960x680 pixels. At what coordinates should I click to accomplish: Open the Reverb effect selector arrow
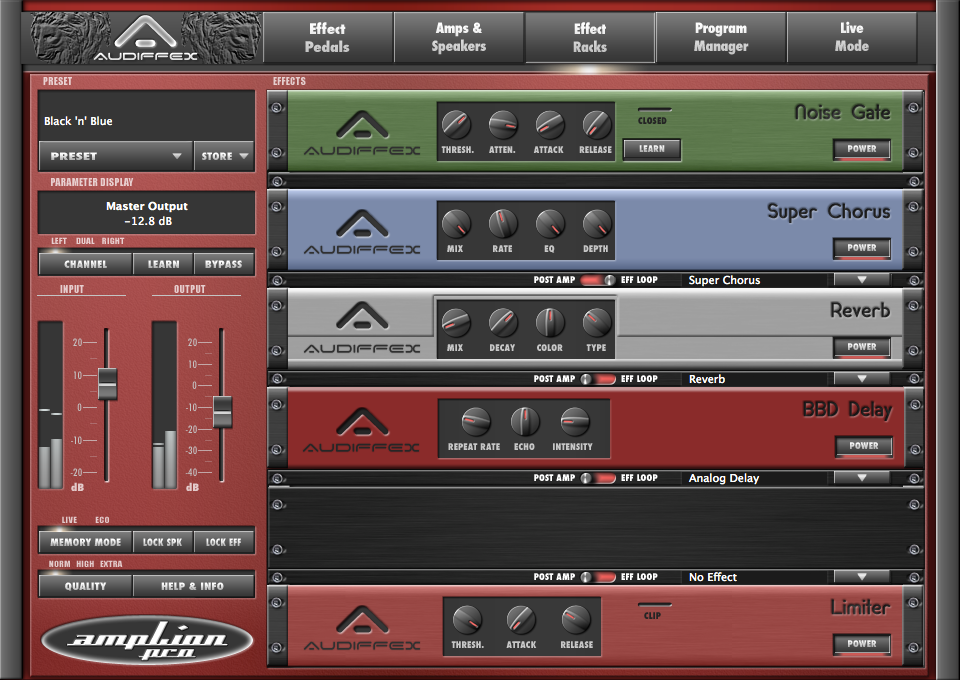click(861, 379)
